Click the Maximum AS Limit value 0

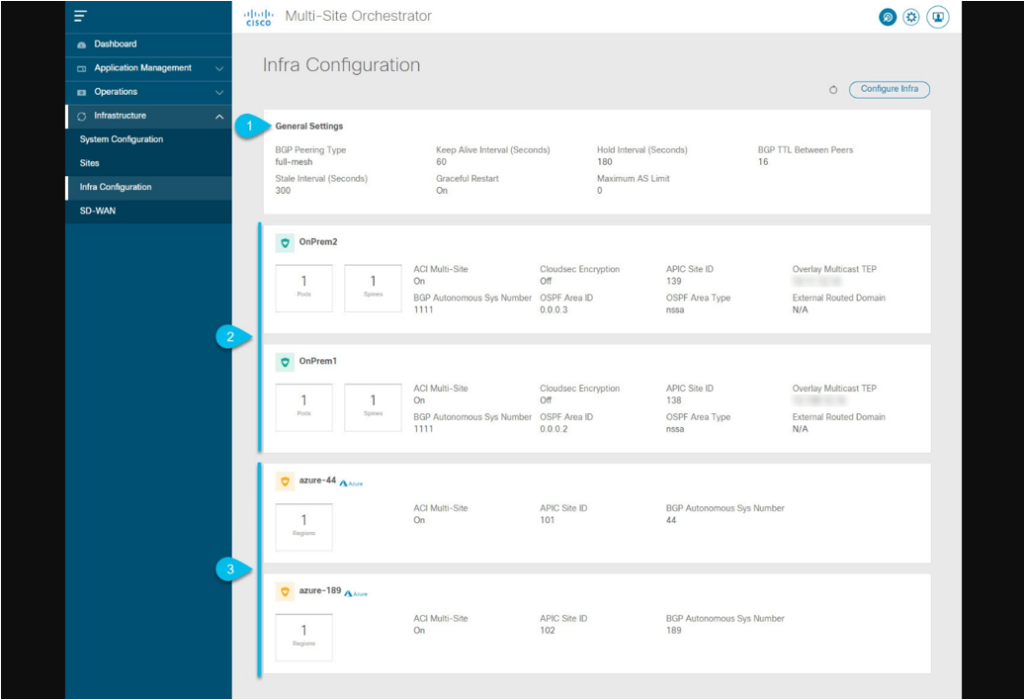click(600, 191)
